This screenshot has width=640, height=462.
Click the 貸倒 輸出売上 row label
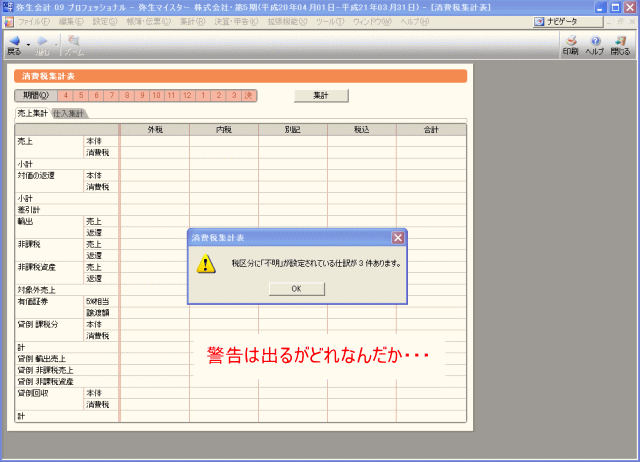point(41,358)
